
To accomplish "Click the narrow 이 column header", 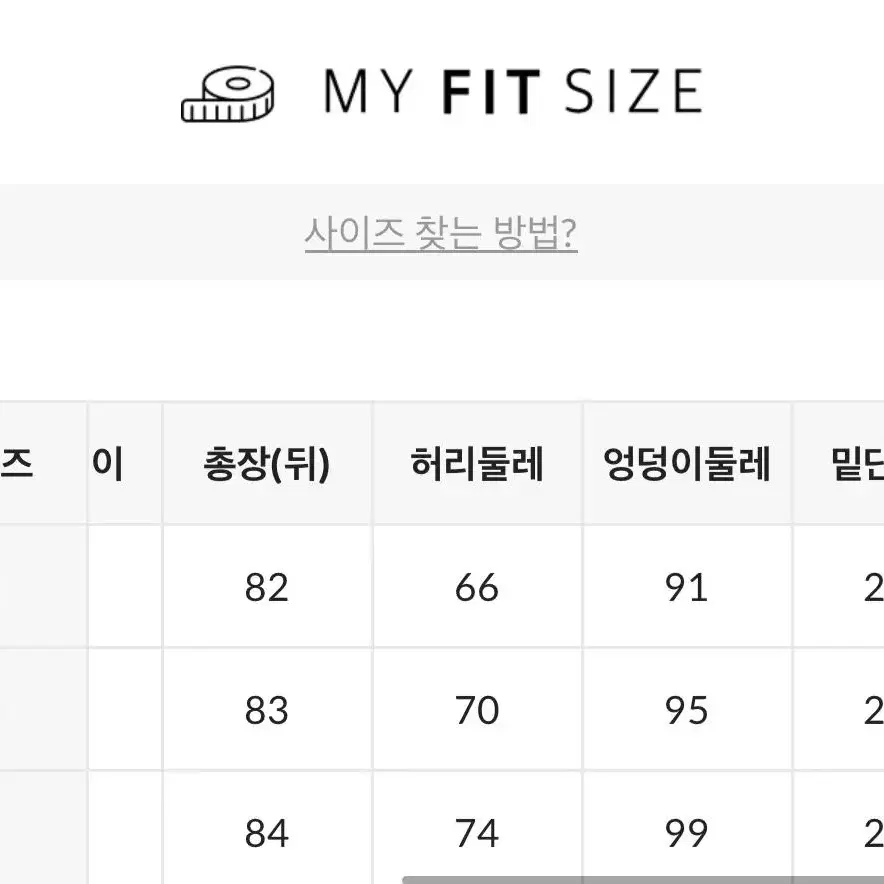I will pyautogui.click(x=125, y=463).
